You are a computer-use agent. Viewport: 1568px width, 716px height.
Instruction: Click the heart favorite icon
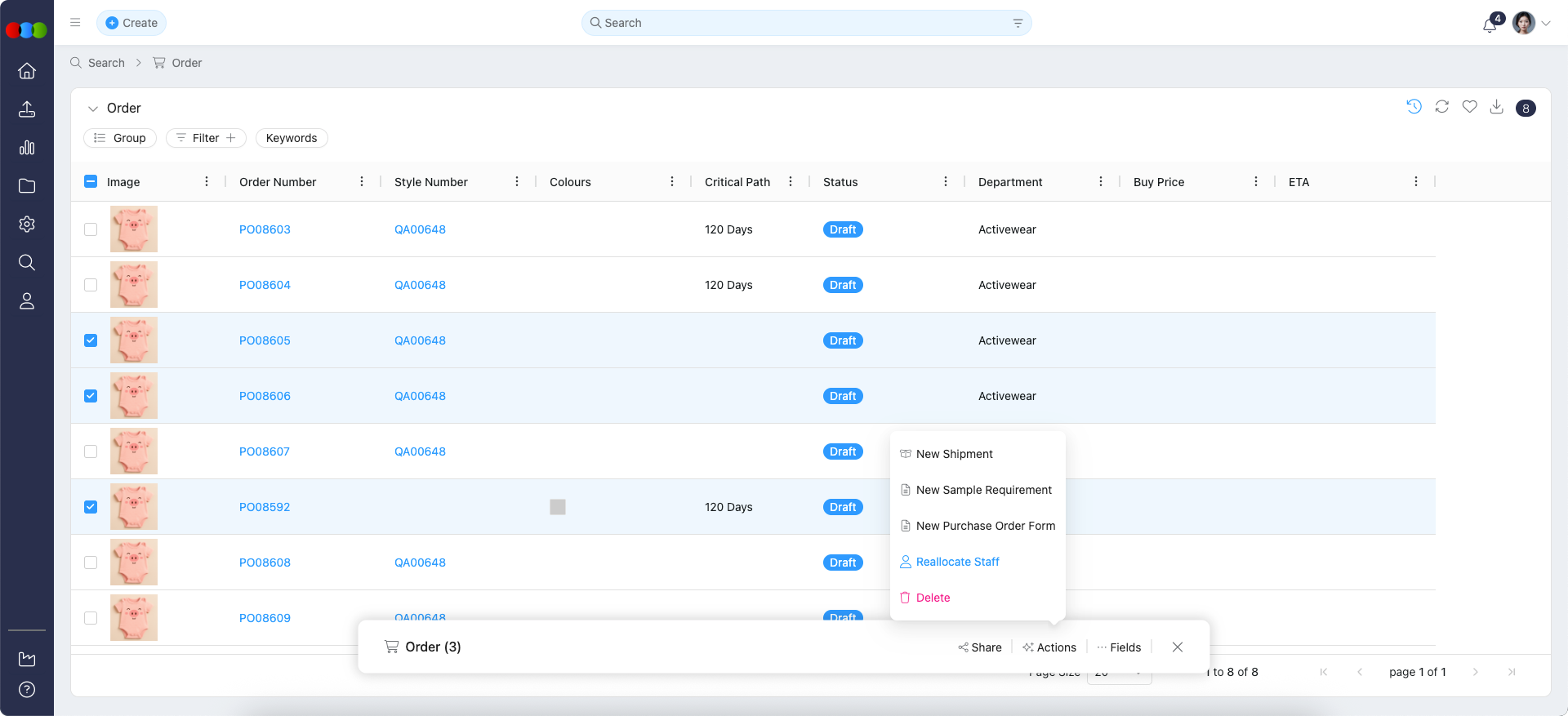(1469, 107)
